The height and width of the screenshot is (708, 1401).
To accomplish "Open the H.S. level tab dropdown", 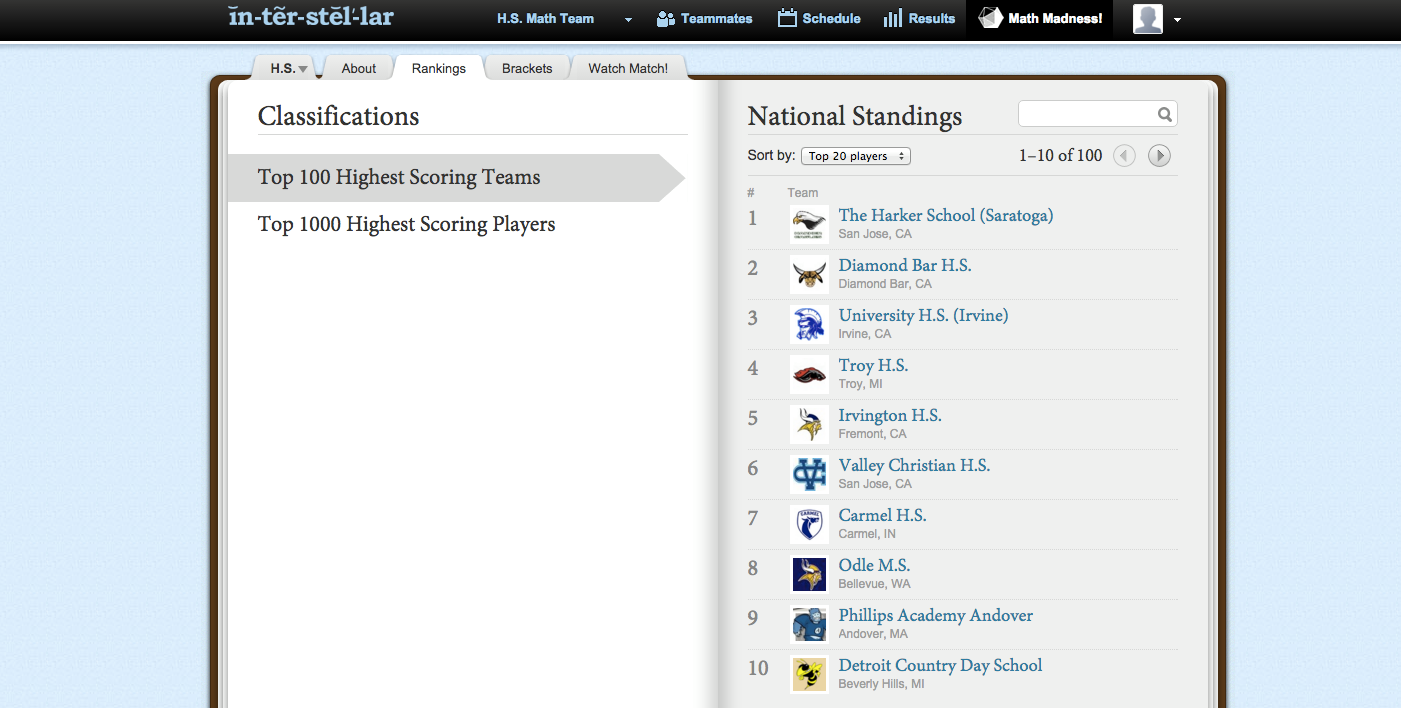I will (288, 68).
